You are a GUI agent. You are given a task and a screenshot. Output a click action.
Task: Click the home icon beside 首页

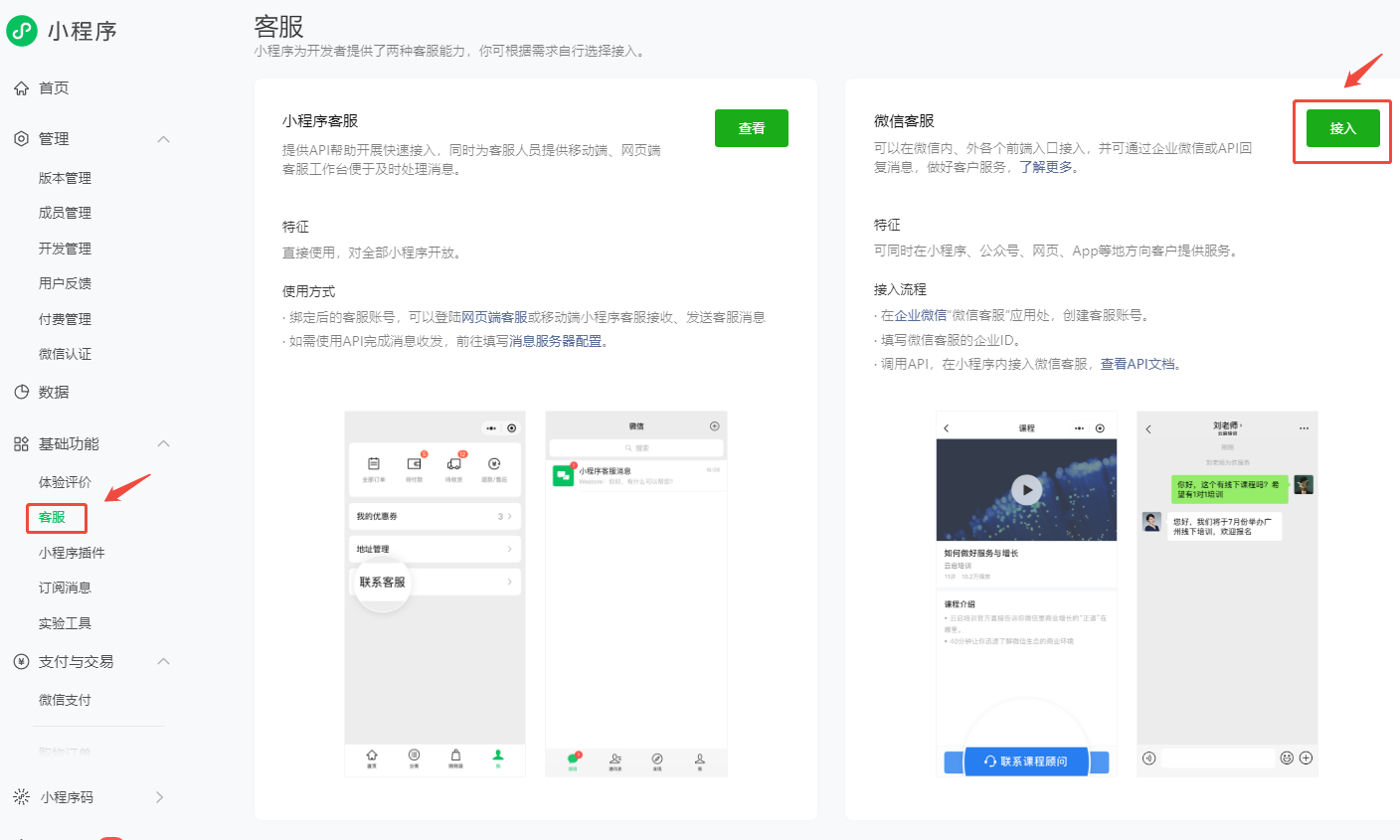click(x=21, y=88)
